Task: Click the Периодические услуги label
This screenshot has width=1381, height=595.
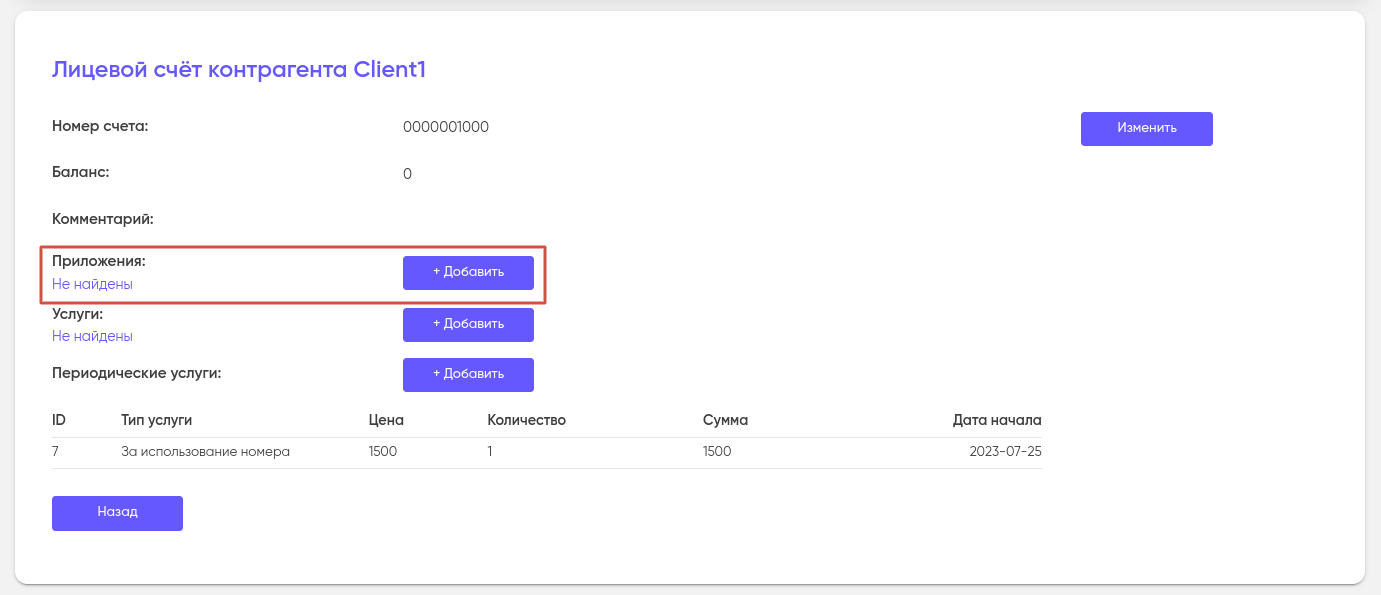Action: [136, 373]
